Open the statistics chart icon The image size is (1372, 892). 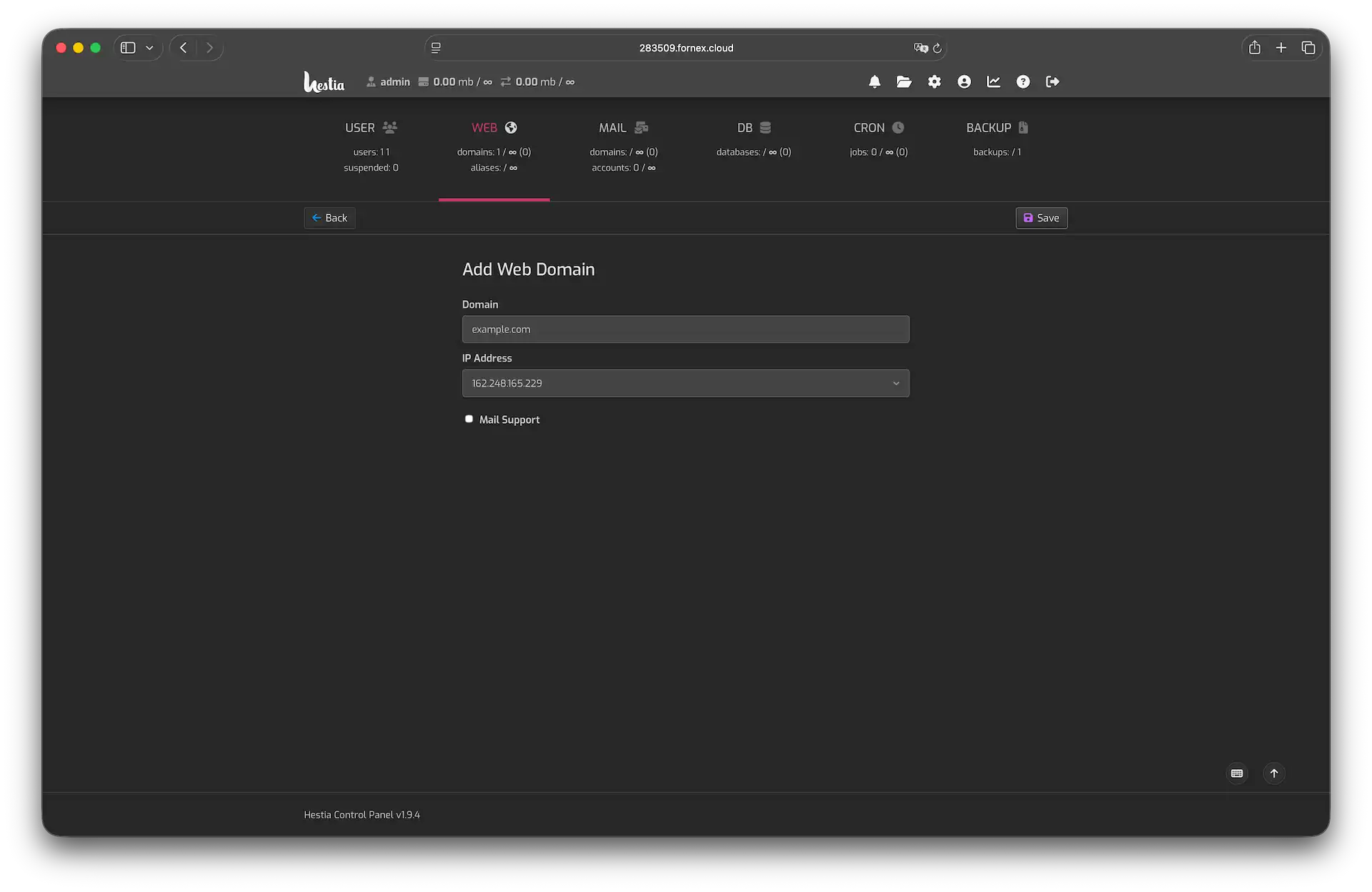pos(993,82)
